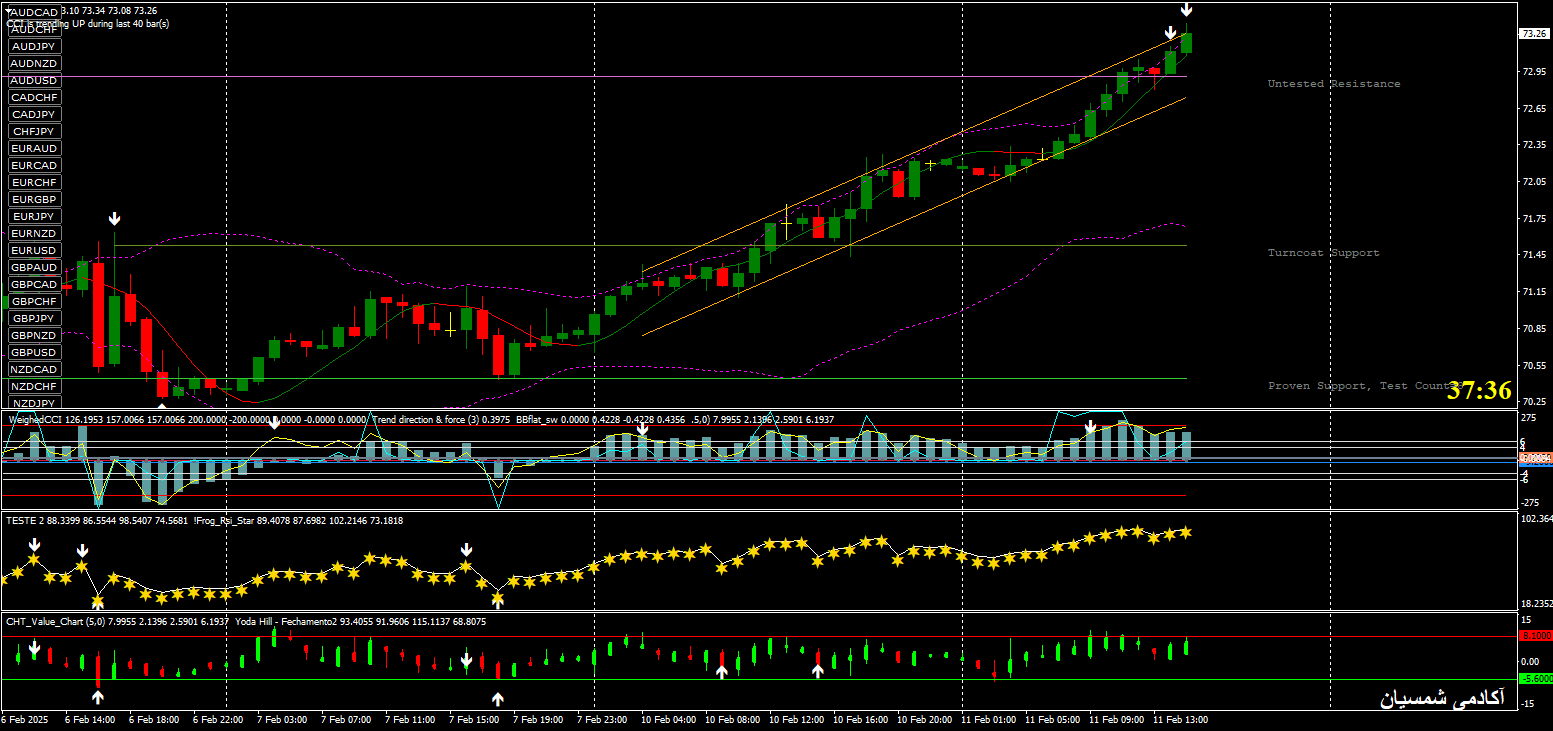Click the green -5.6000 level tag
Viewport: 1553px width, 731px height.
(1535, 679)
